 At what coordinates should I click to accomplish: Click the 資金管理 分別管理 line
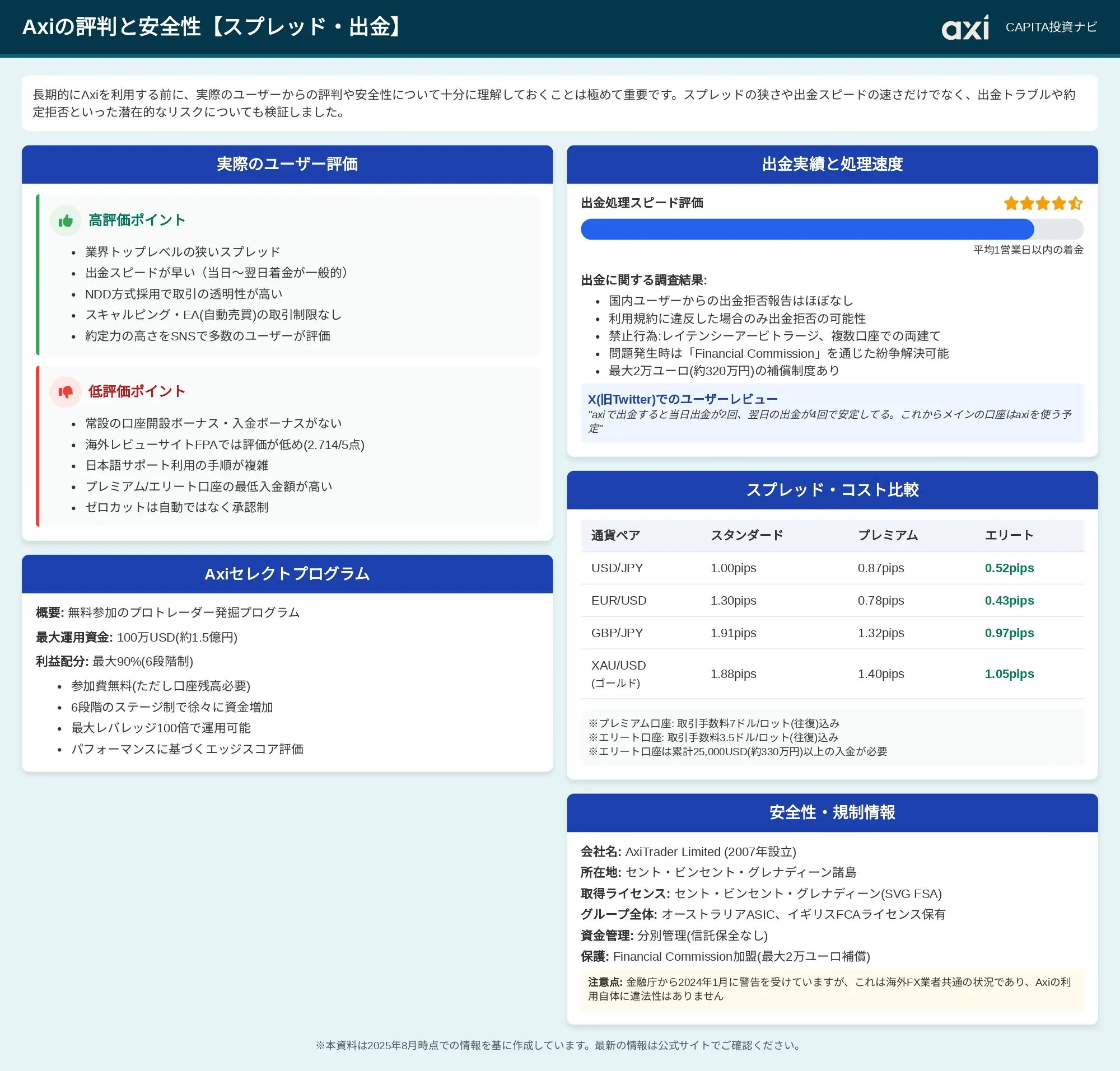[x=674, y=936]
